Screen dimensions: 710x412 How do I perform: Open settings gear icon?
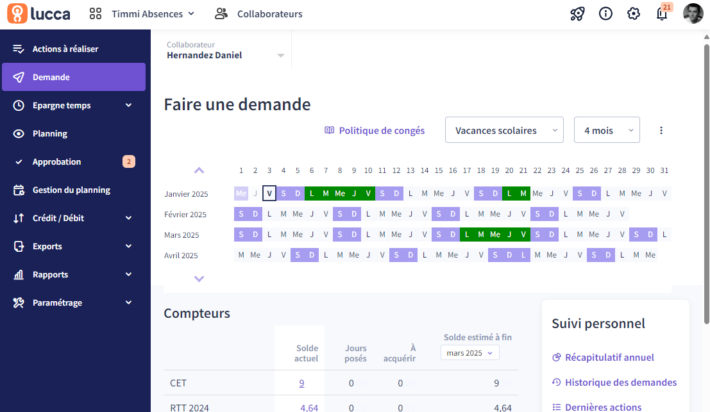[633, 14]
